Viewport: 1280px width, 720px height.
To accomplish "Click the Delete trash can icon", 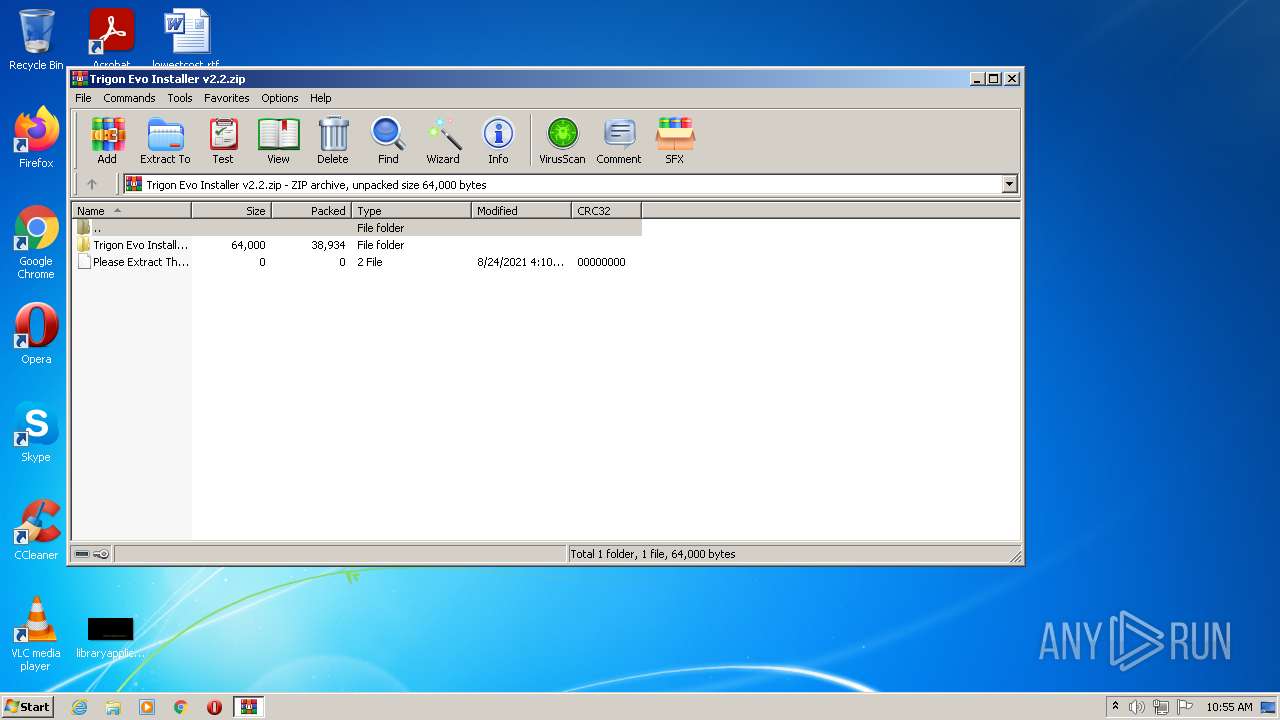I will pos(333,141).
